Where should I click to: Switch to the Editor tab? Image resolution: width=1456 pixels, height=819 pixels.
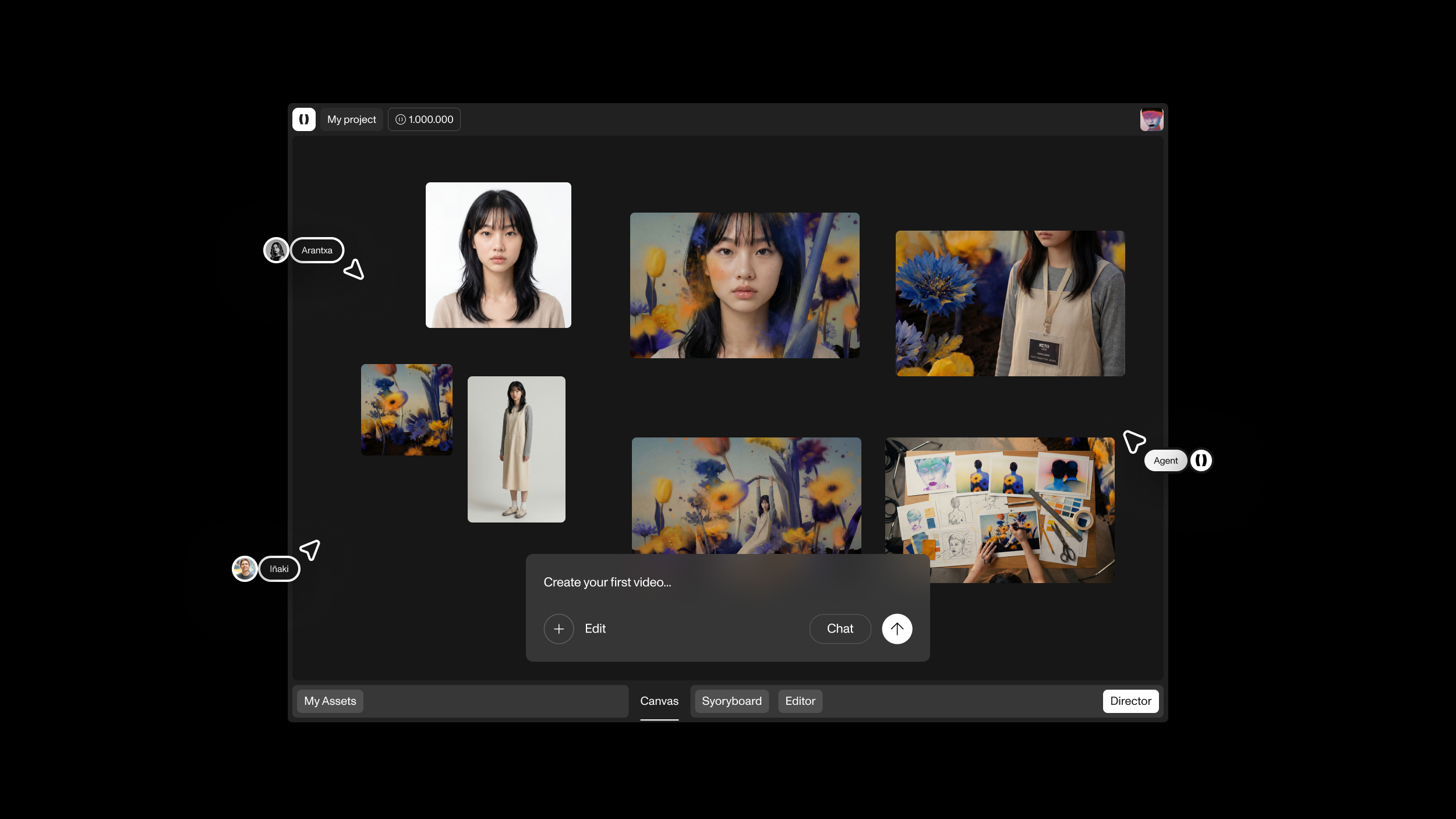coord(800,701)
